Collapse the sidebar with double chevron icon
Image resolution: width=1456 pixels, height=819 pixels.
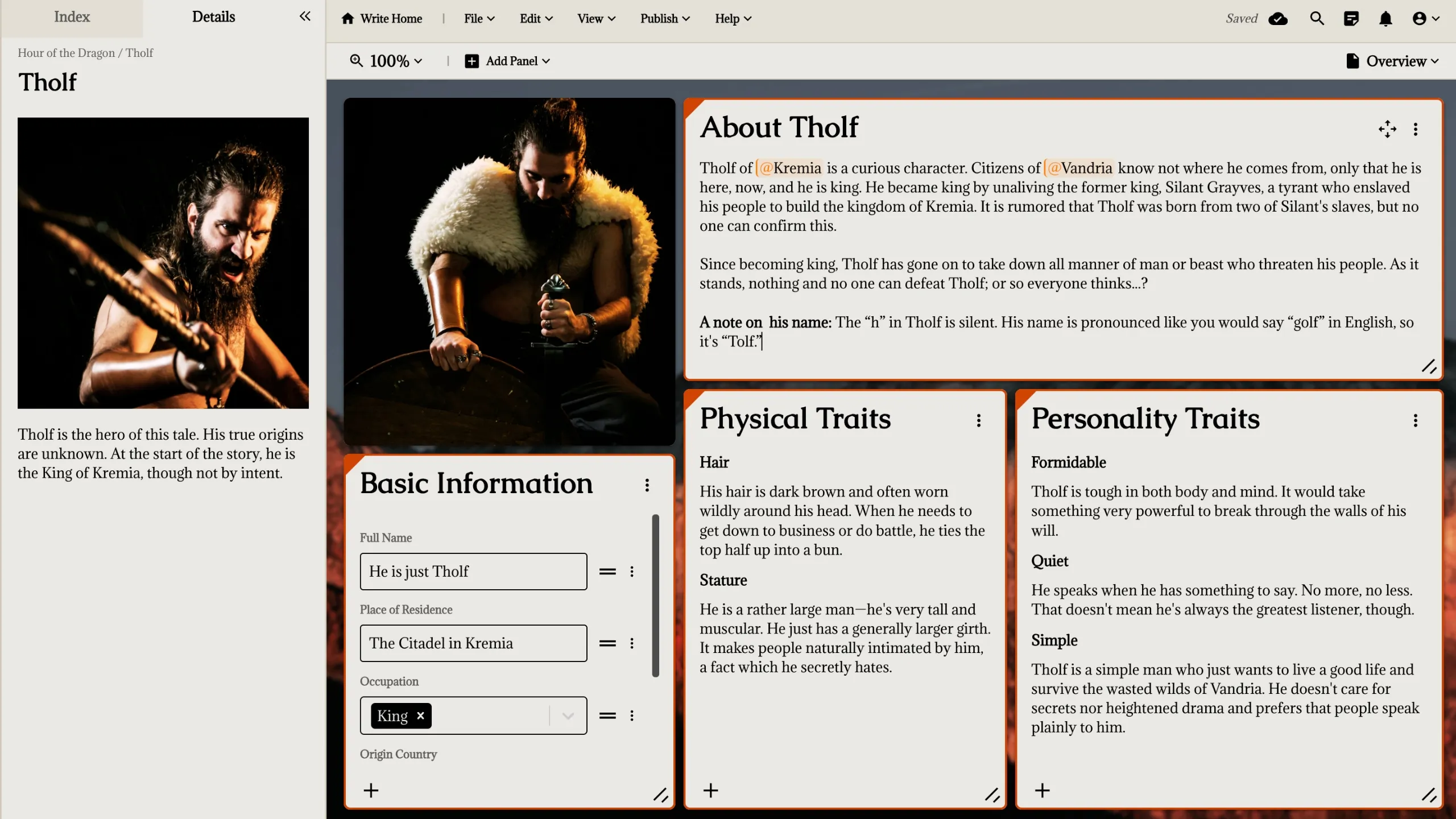pyautogui.click(x=305, y=16)
